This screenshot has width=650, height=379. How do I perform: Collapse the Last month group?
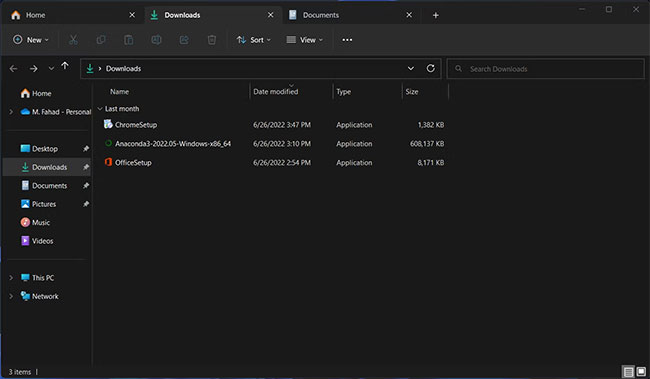(100, 109)
